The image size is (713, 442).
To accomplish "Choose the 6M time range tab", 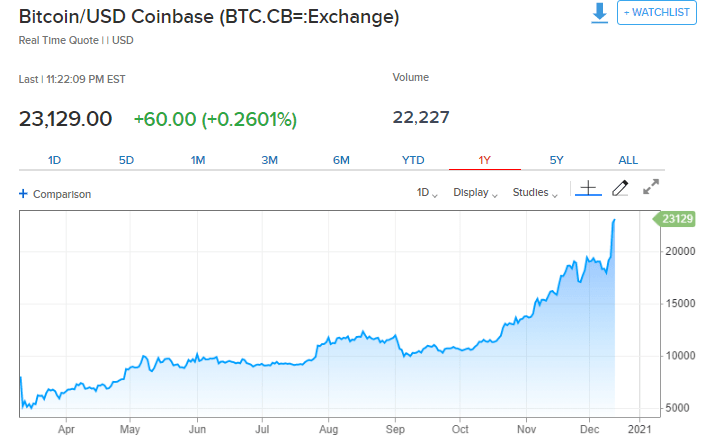I will 341,160.
